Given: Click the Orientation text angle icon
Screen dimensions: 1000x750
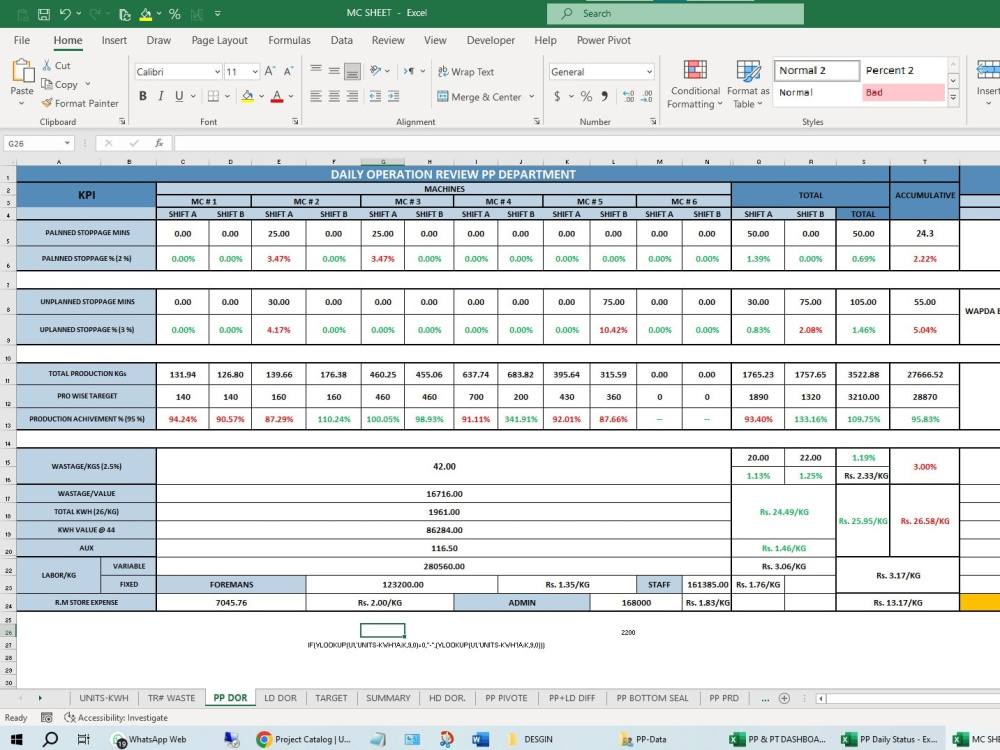Looking at the screenshot, I should coord(376,71).
